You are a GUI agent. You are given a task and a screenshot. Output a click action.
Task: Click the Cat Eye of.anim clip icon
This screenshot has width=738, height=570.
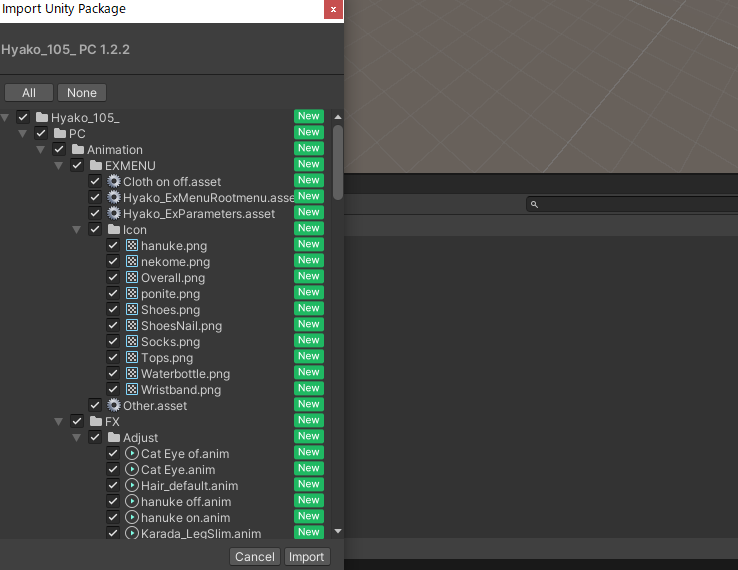tap(132, 453)
